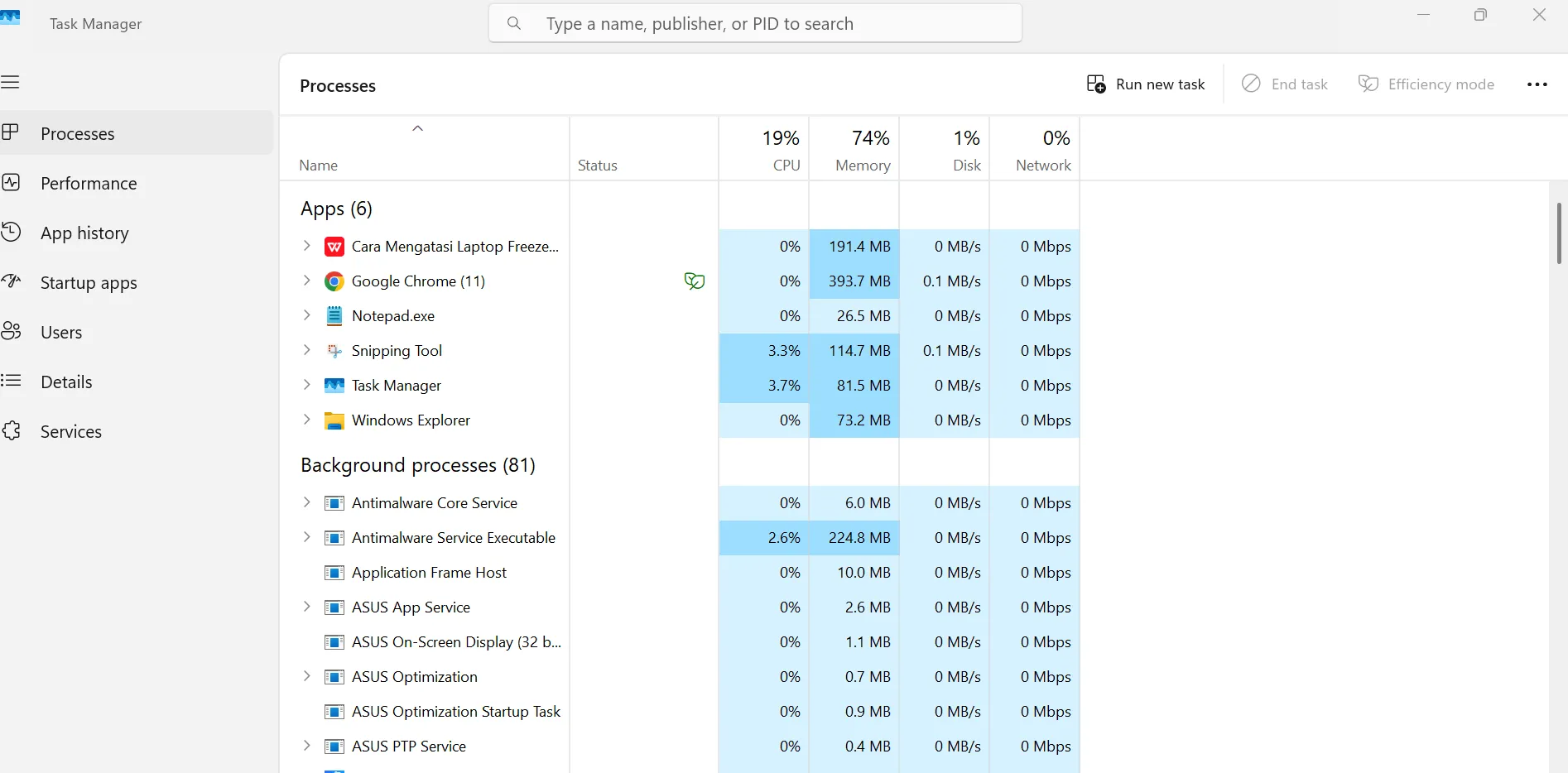Click the Task Manager process icon
1568x773 pixels.
tap(334, 386)
